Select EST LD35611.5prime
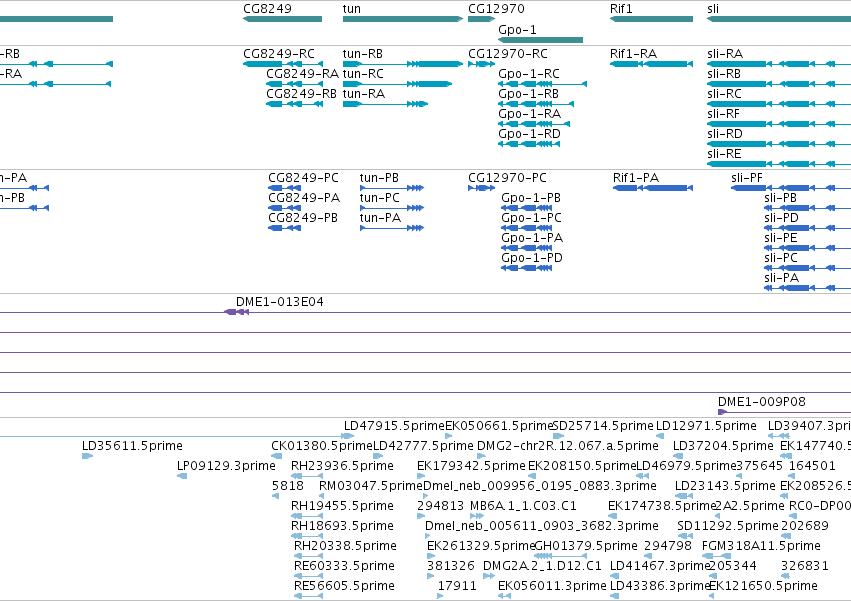 pyautogui.click(x=87, y=456)
